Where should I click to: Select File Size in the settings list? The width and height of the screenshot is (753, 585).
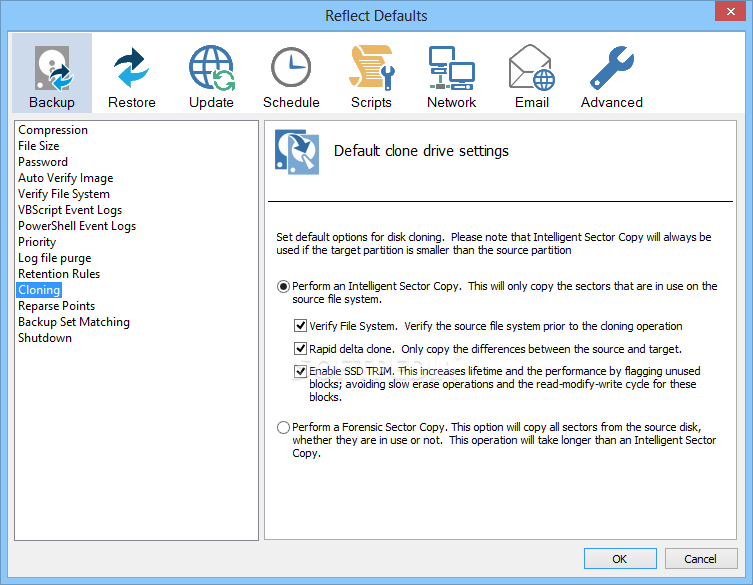pyautogui.click(x=38, y=146)
